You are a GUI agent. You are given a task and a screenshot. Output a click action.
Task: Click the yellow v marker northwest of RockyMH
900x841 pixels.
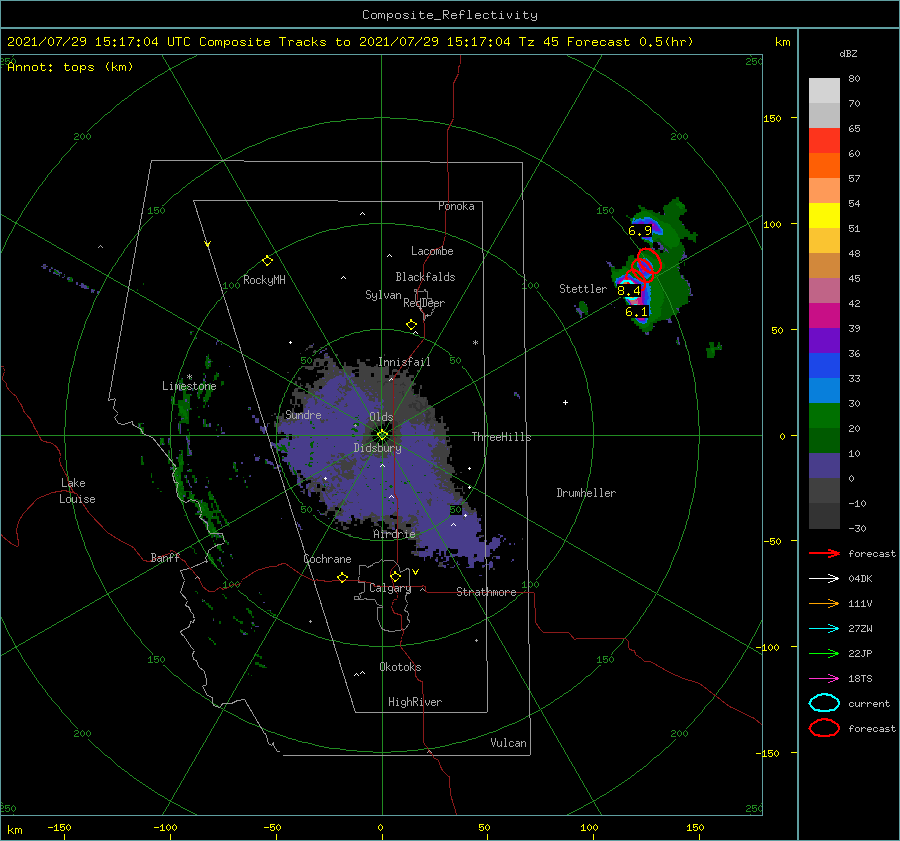208,244
